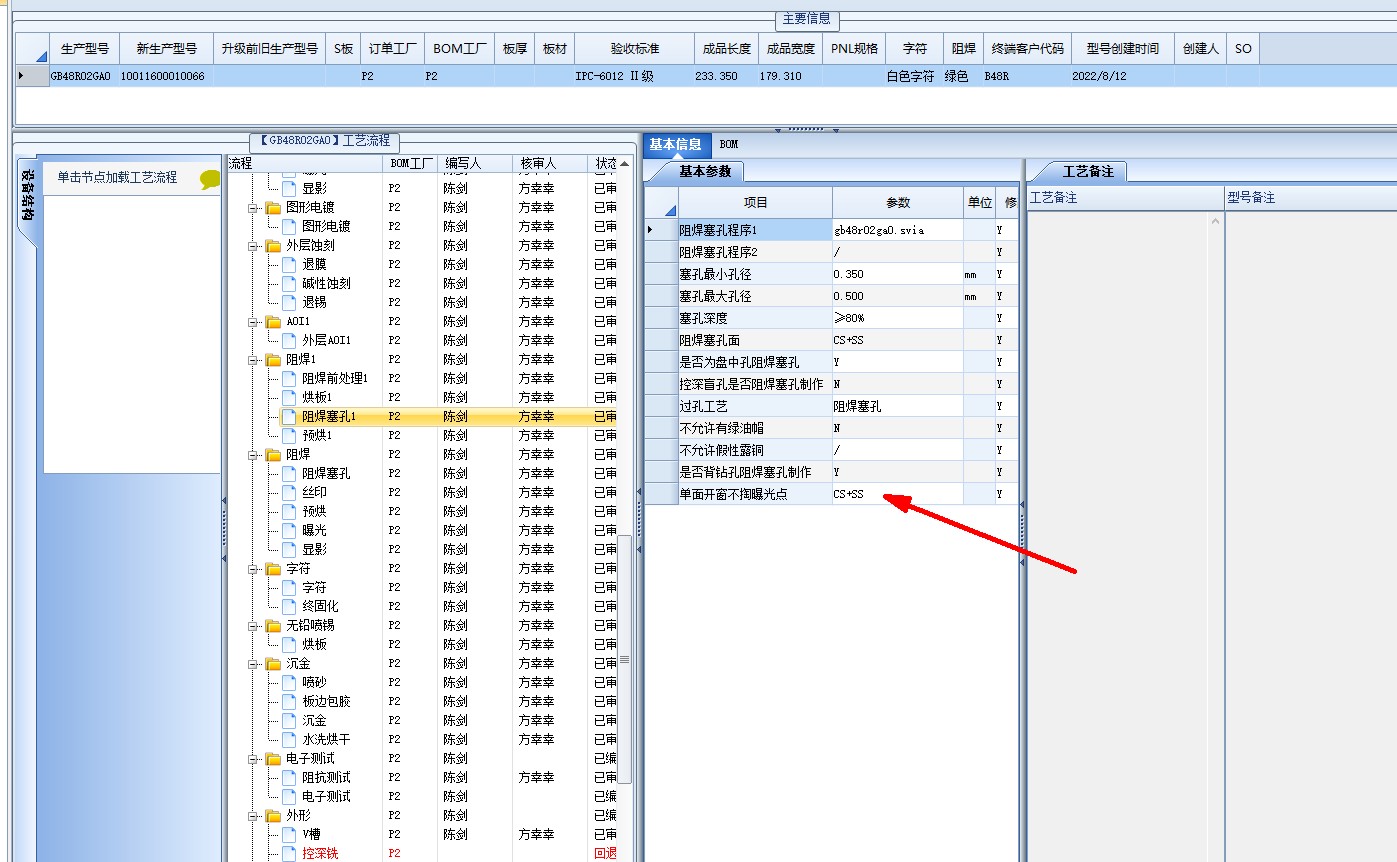Viewport: 1397px width, 862px height.
Task: Click the folder icon of AOI1
Action: (x=273, y=321)
